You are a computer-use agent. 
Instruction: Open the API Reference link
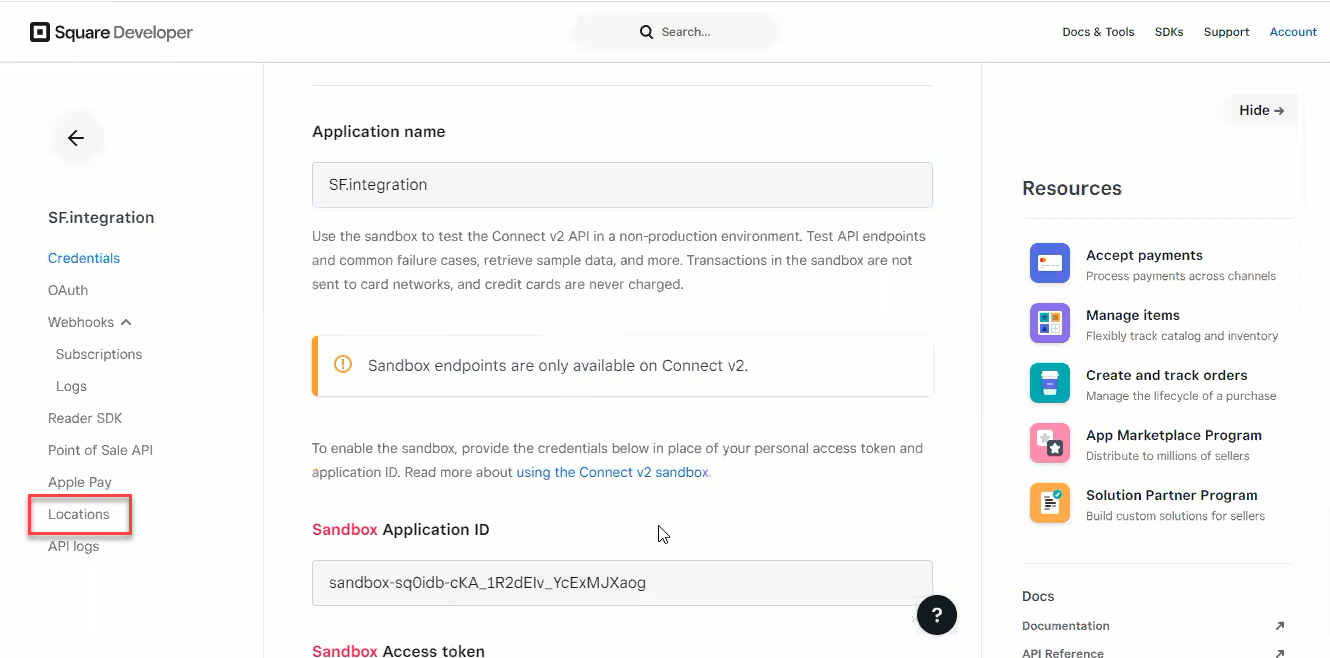point(1063,653)
